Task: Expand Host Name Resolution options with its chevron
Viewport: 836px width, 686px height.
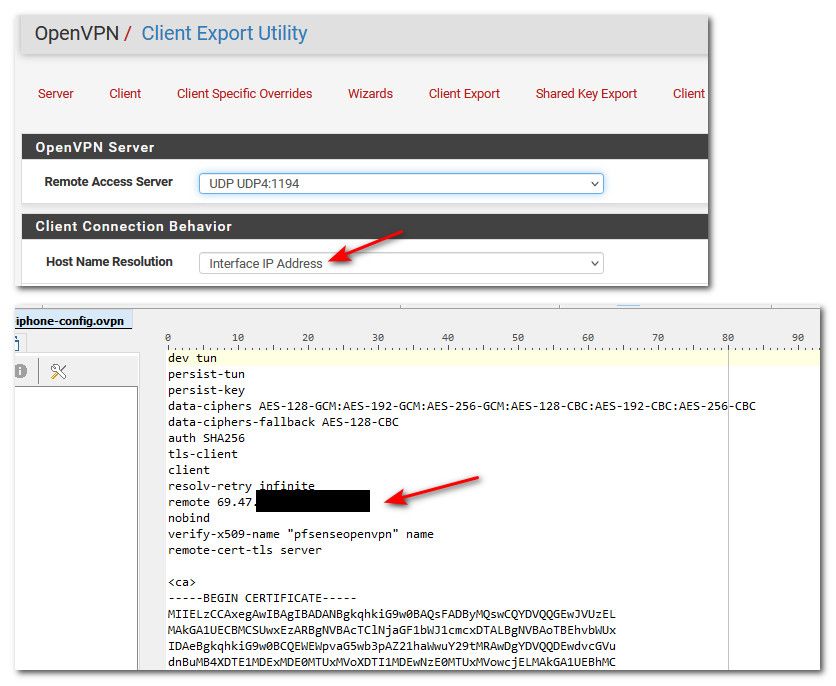Action: 596,263
